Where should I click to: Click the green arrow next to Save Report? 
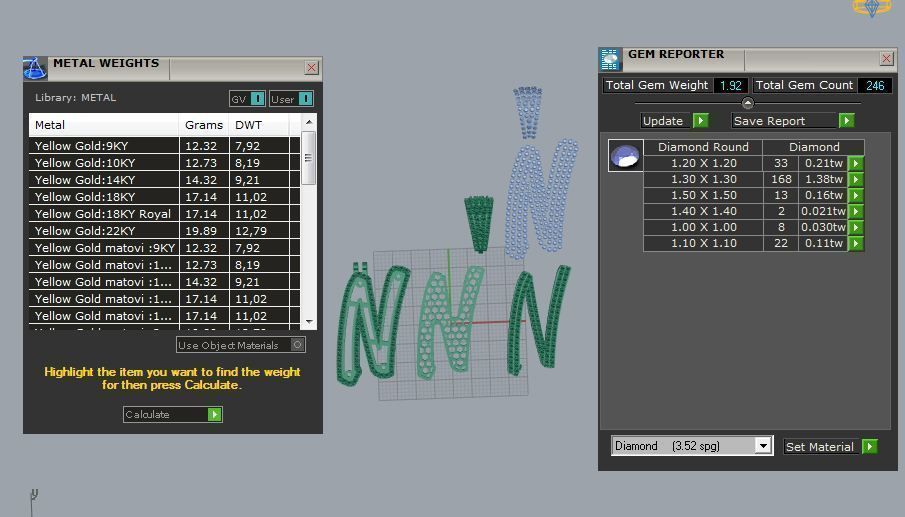pyautogui.click(x=846, y=121)
